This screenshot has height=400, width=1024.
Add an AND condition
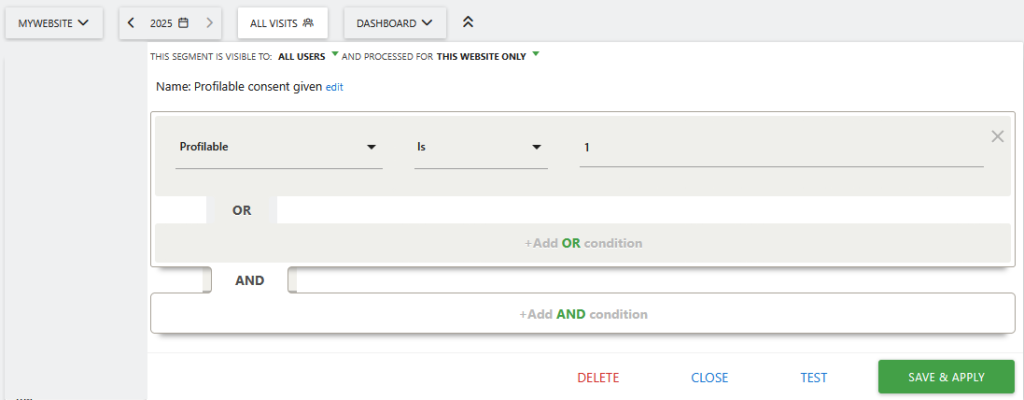click(583, 314)
